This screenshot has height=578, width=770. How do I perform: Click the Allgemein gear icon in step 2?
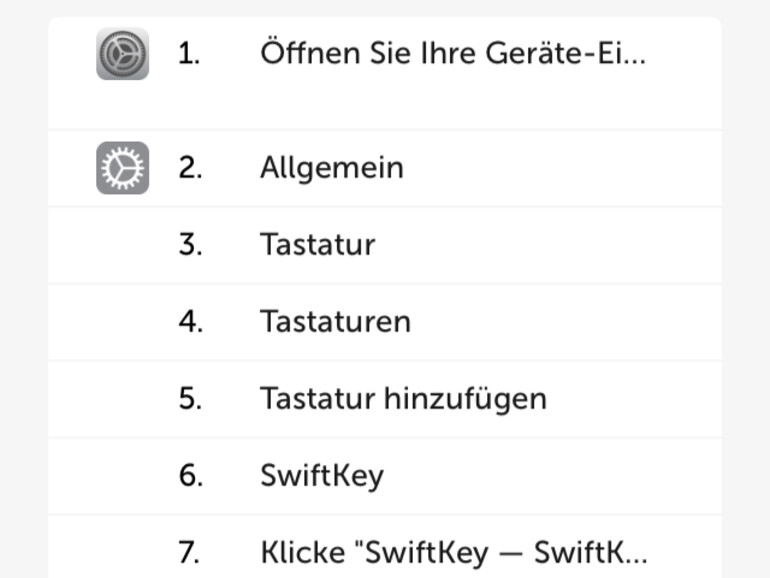(123, 168)
